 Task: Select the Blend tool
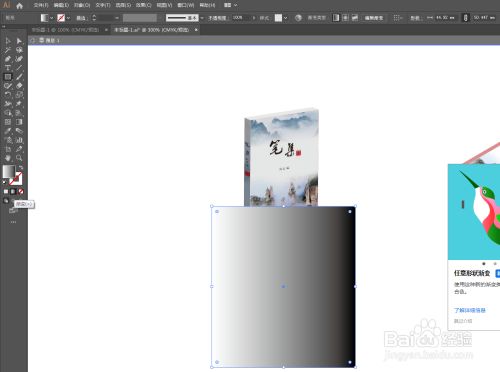19,131
